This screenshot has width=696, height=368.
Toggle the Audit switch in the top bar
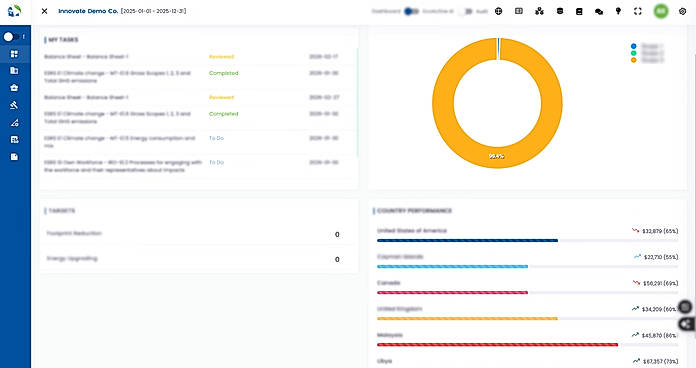point(465,11)
